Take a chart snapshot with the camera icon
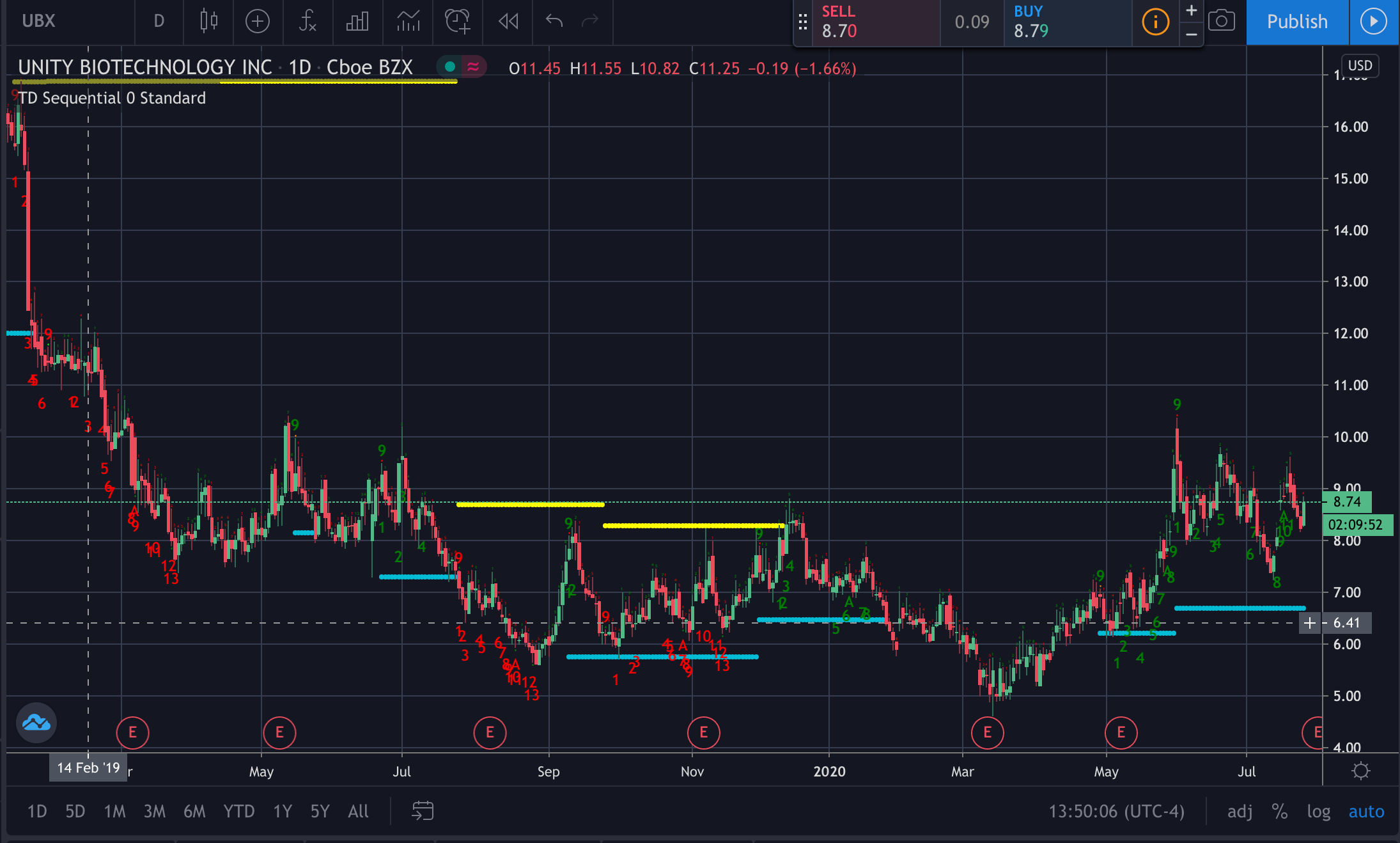 pyautogui.click(x=1221, y=21)
